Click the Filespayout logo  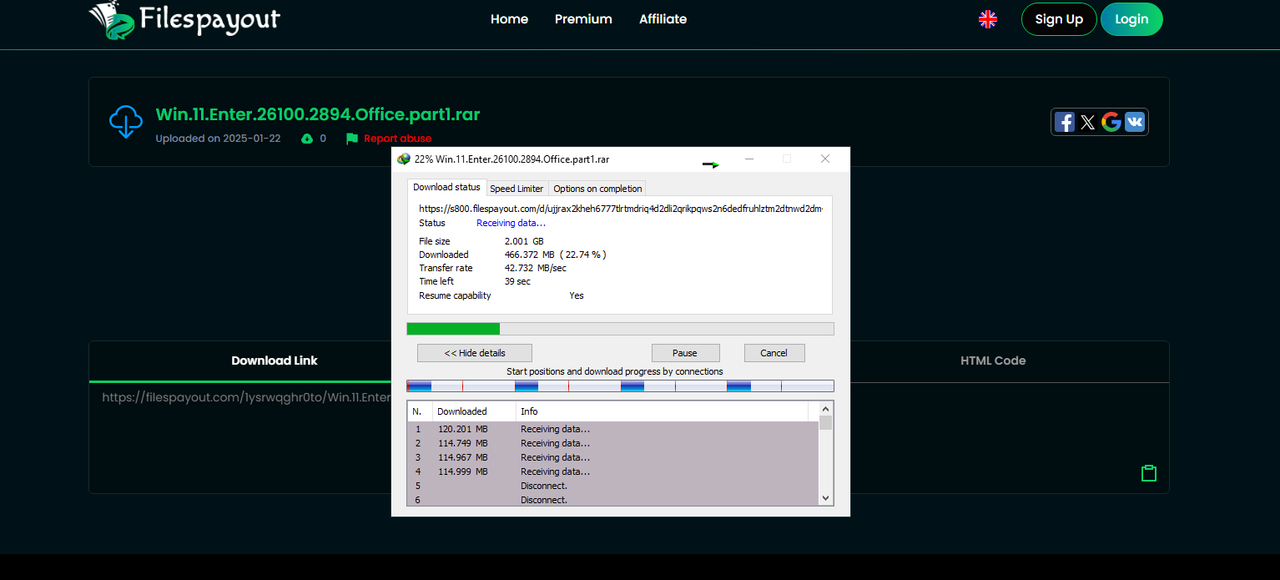pos(184,19)
